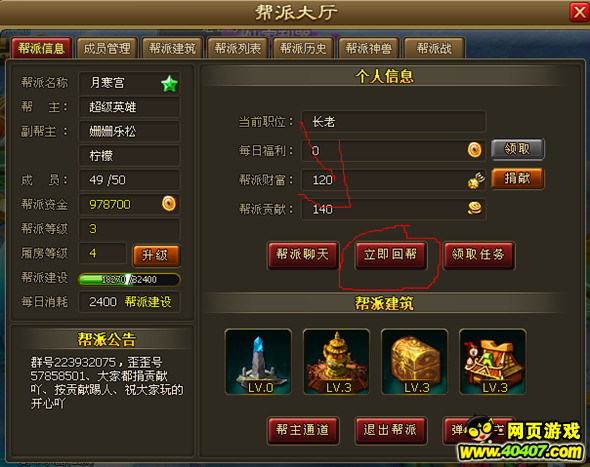Click the 帮派建设 progress bar

[x=129, y=280]
